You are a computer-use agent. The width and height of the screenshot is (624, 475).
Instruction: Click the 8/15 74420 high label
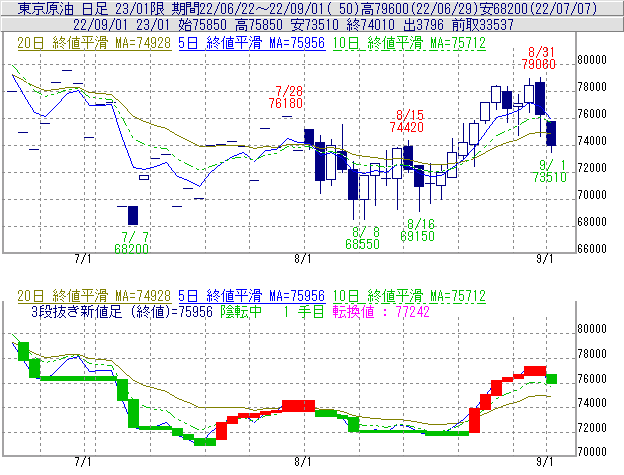(x=407, y=121)
